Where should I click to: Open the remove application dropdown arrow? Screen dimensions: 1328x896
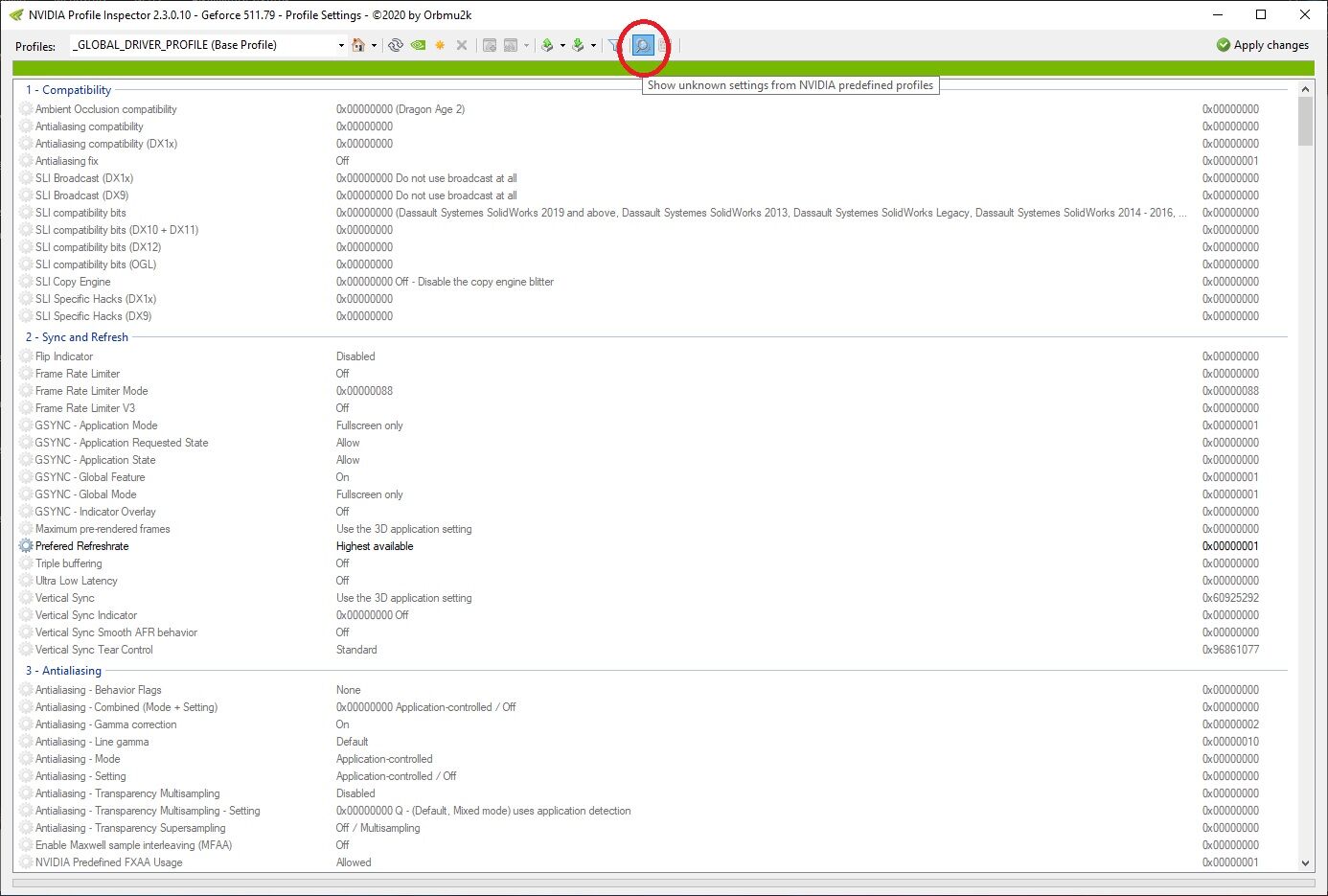click(526, 45)
